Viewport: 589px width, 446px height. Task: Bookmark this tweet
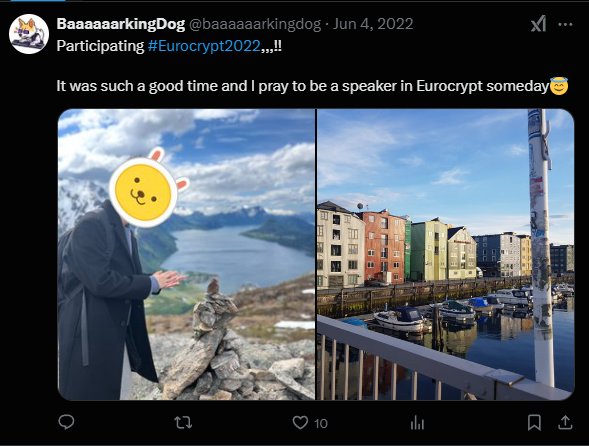(x=534, y=423)
